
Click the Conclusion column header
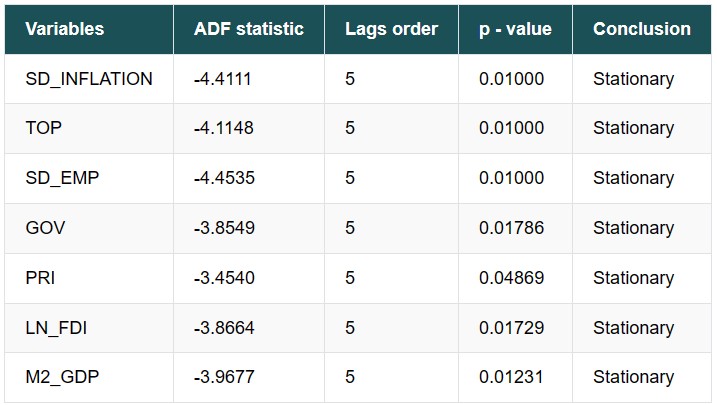pos(642,29)
